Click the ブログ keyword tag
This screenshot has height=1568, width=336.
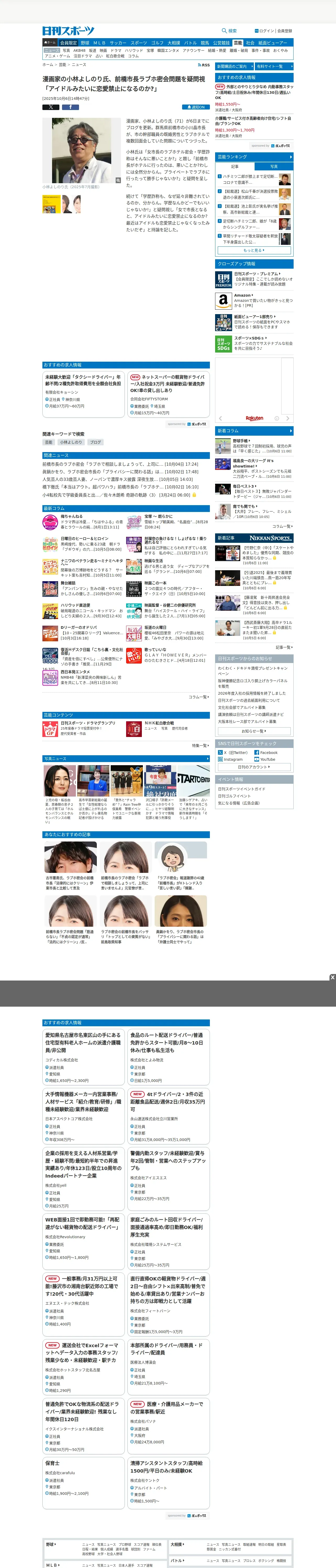tap(96, 442)
